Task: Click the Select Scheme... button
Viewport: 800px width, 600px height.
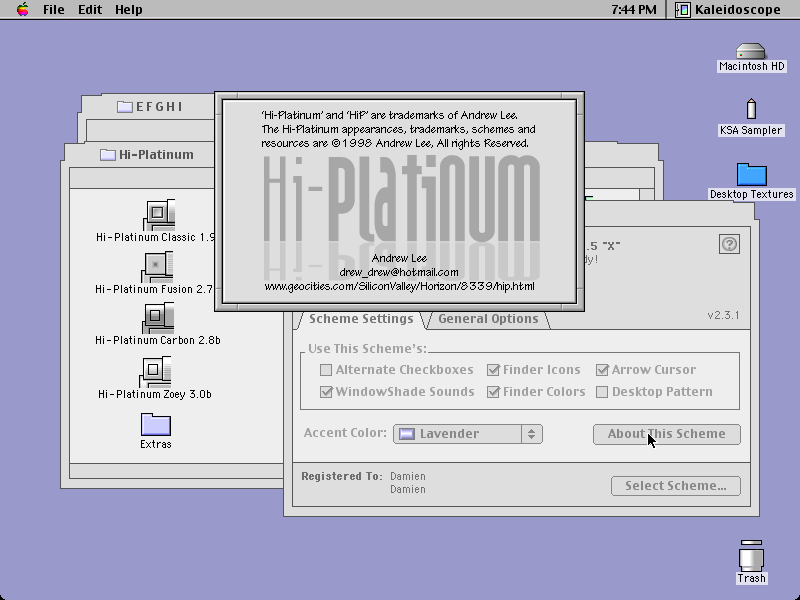Action: [676, 486]
